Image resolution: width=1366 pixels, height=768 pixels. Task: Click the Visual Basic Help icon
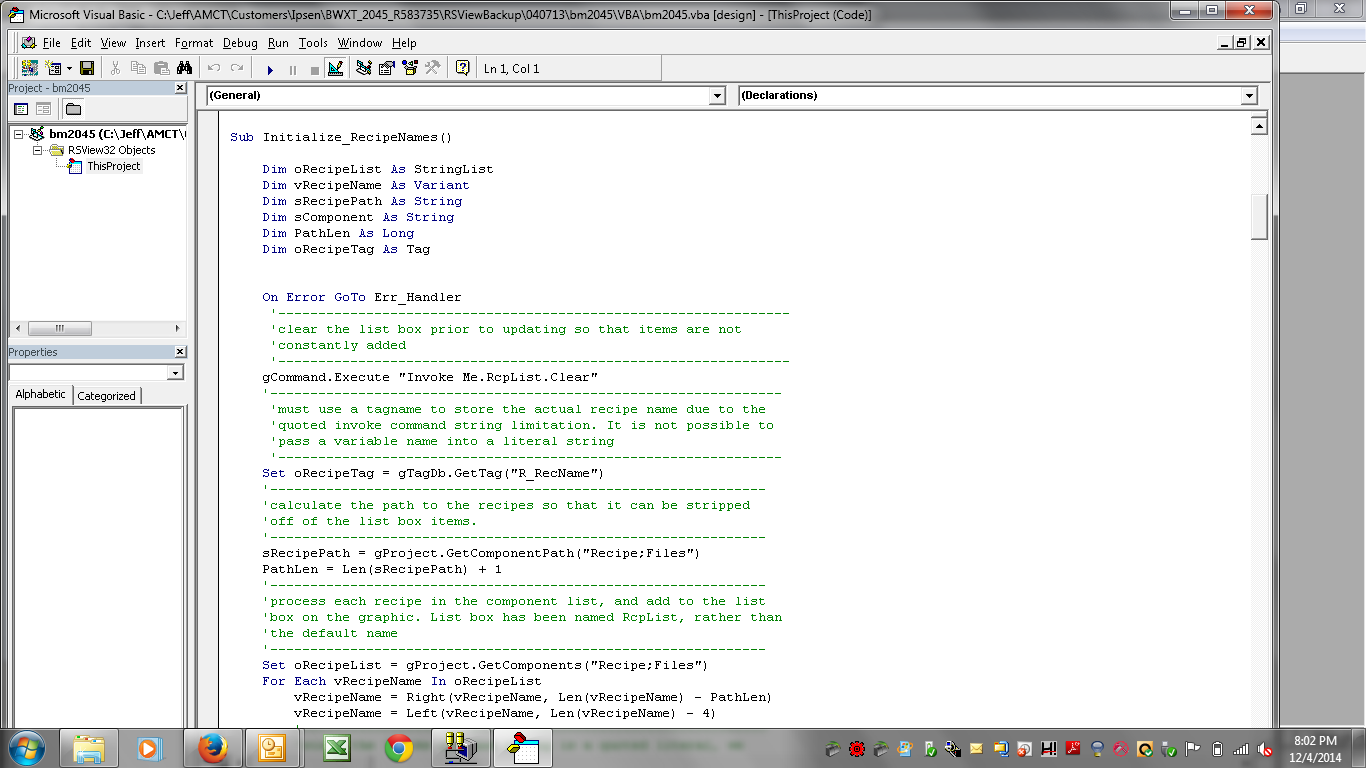coord(462,68)
